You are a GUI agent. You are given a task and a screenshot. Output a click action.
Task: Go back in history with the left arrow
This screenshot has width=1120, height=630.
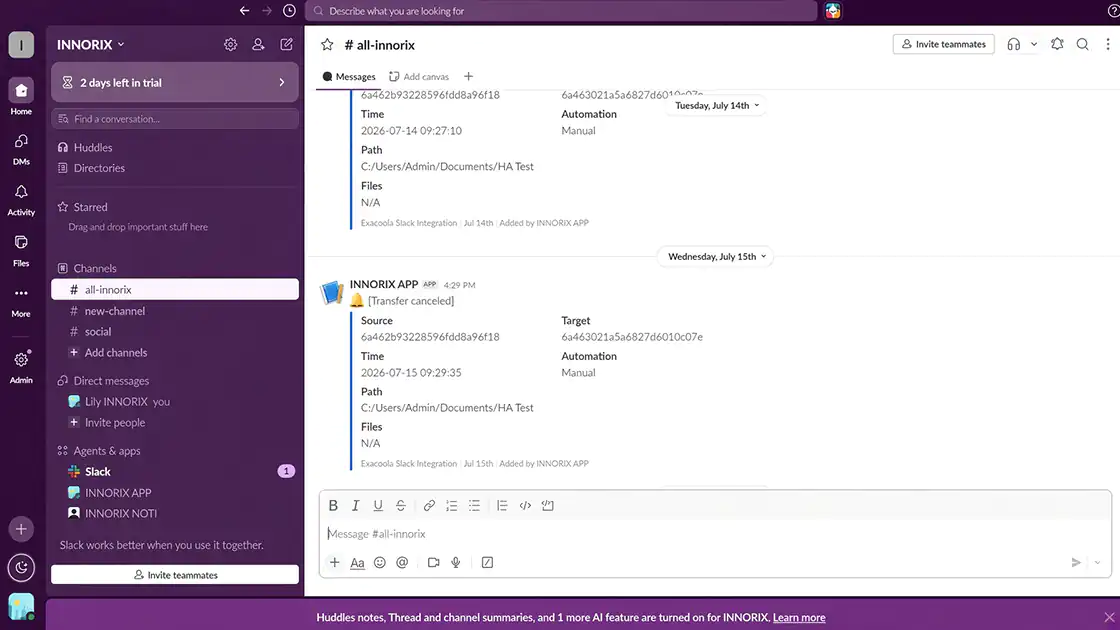click(x=244, y=11)
